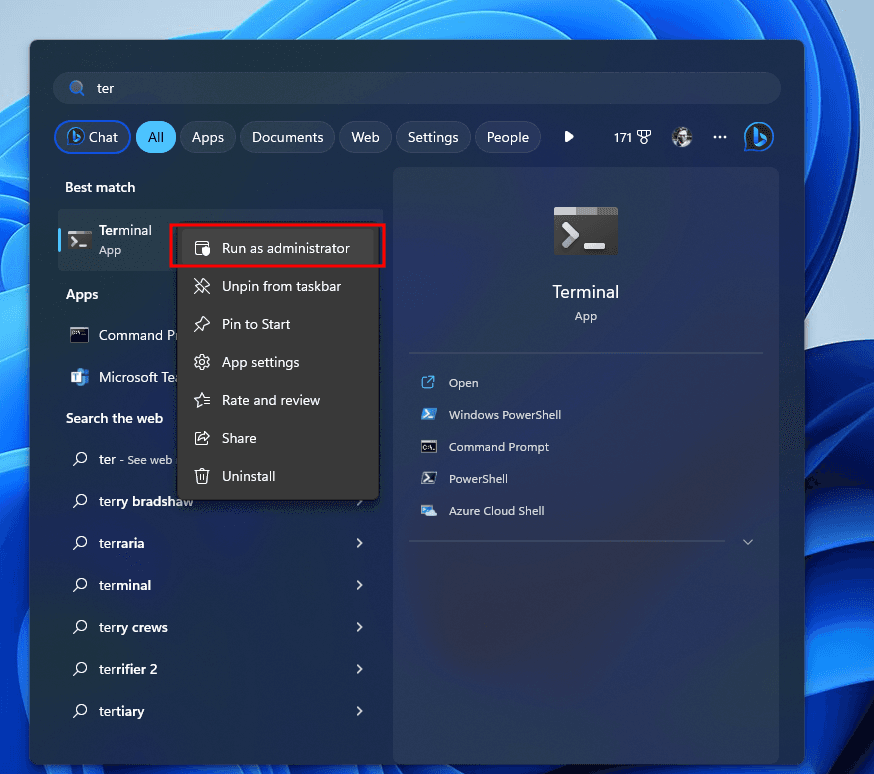
Task: Select the 'terry bradshaw' web suggestion
Action: [x=146, y=502]
